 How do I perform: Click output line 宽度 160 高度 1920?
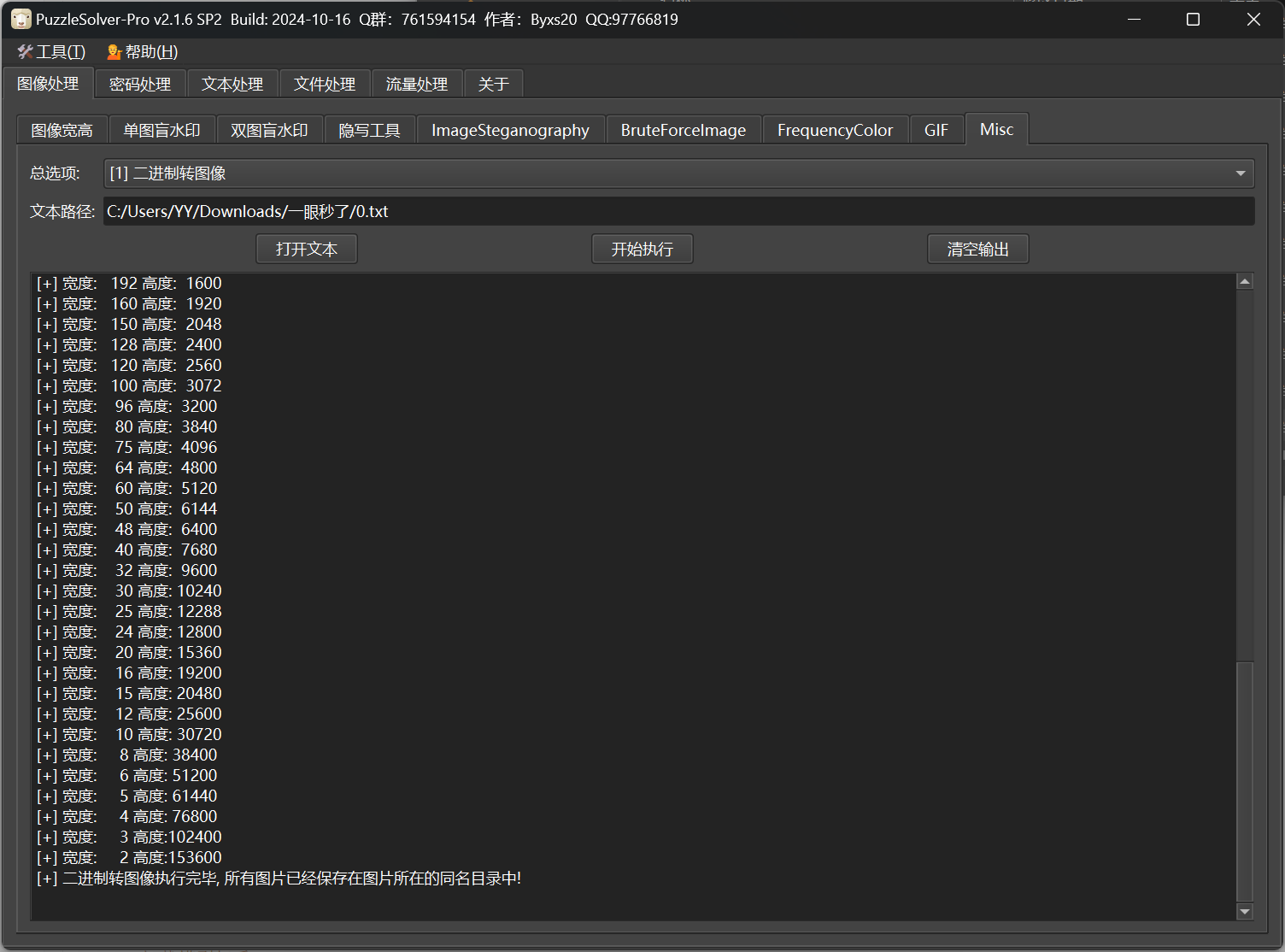coord(129,303)
